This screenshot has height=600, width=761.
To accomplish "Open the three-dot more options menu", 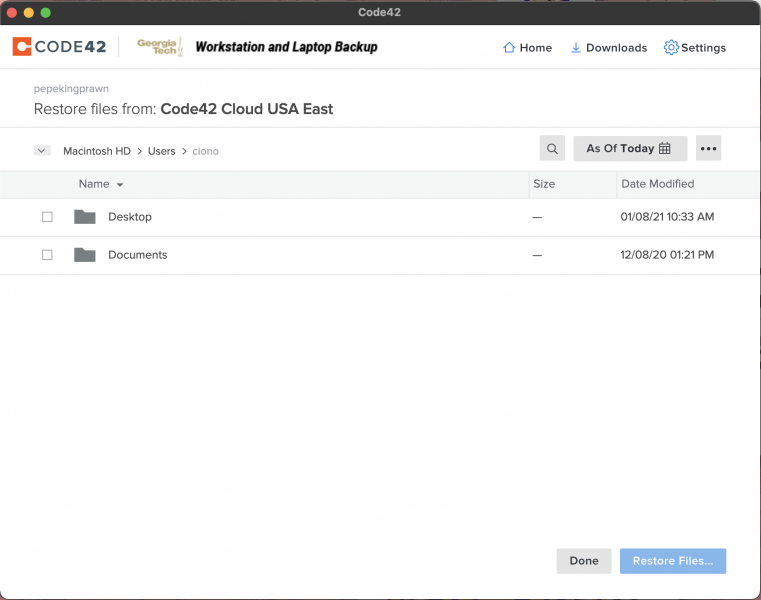I will (709, 148).
